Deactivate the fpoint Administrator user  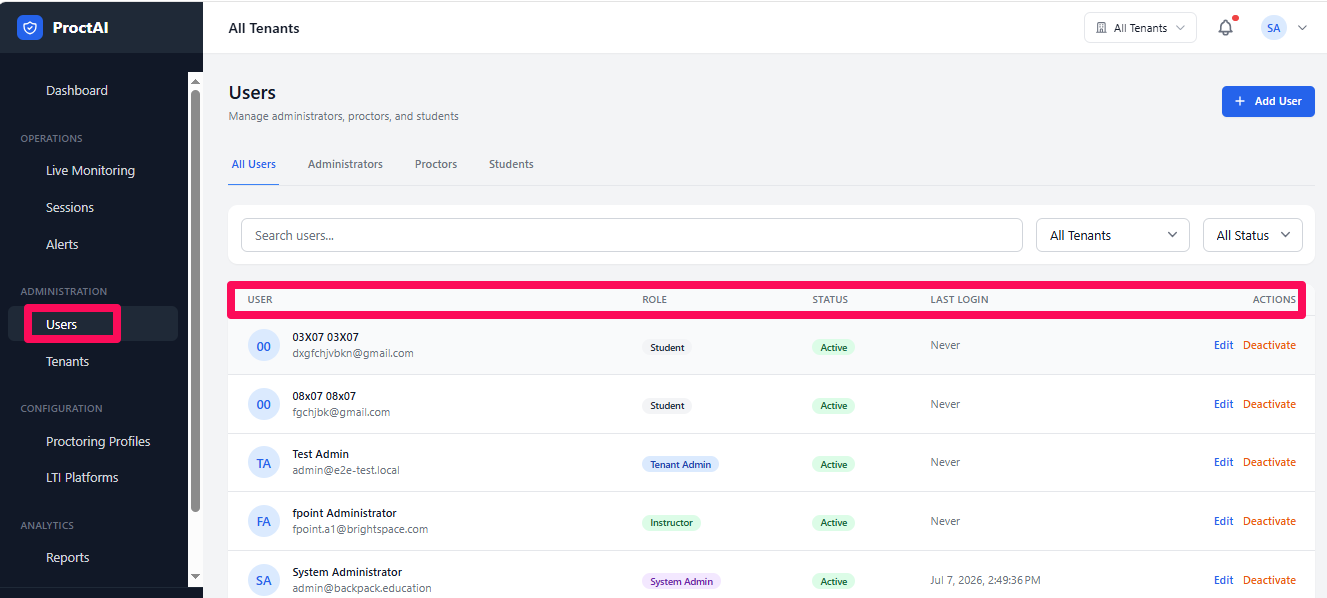pos(1269,521)
